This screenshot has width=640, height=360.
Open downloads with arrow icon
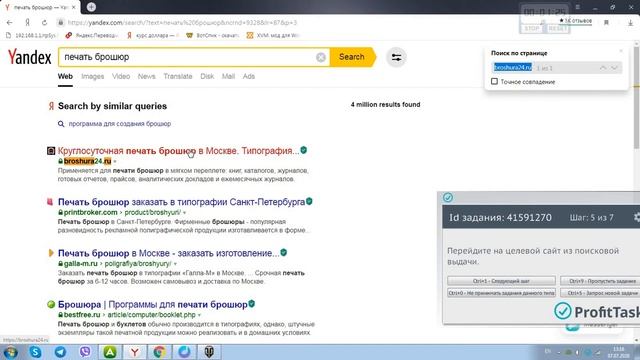[x=631, y=23]
